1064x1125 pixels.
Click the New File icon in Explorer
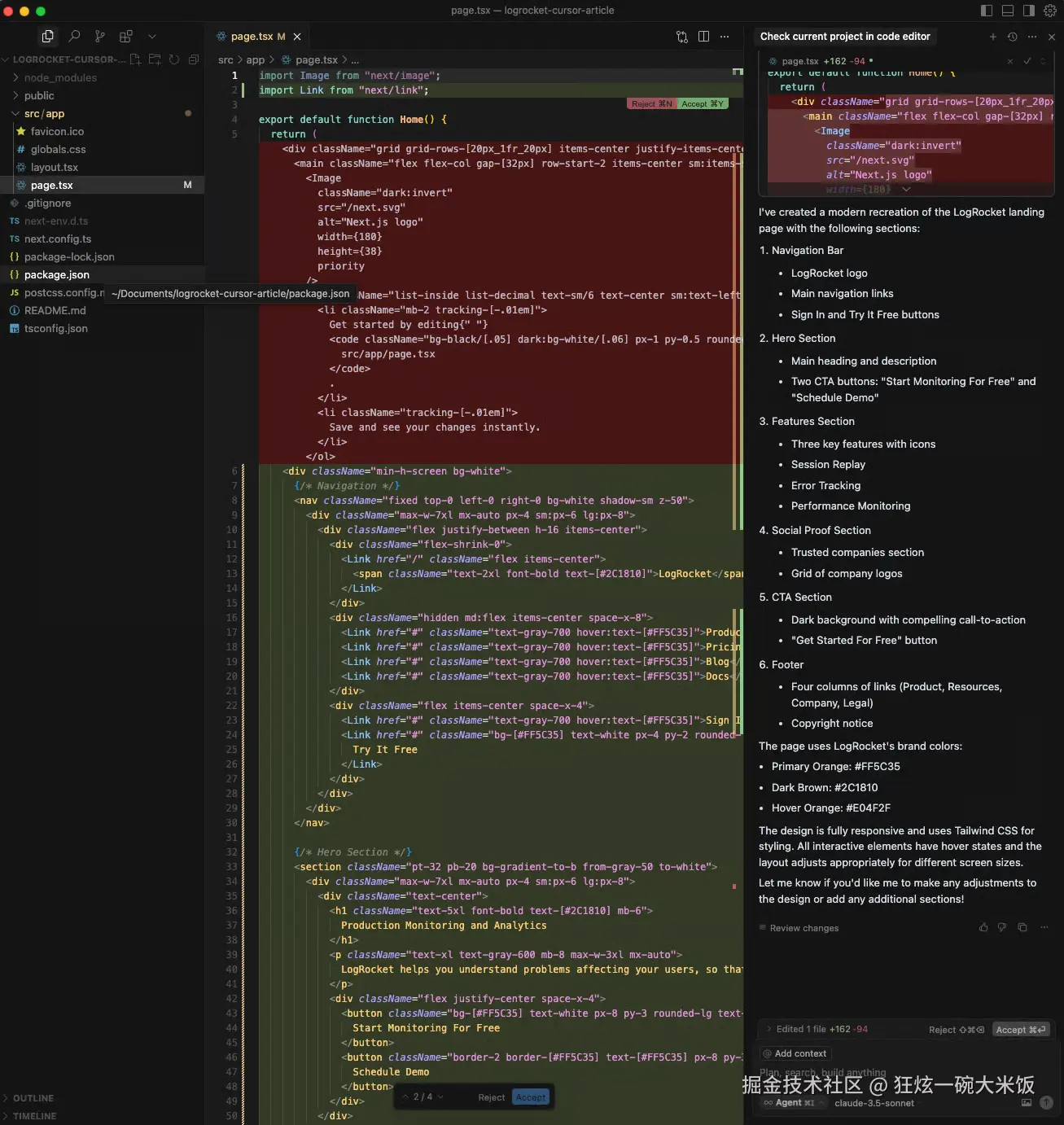[135, 59]
